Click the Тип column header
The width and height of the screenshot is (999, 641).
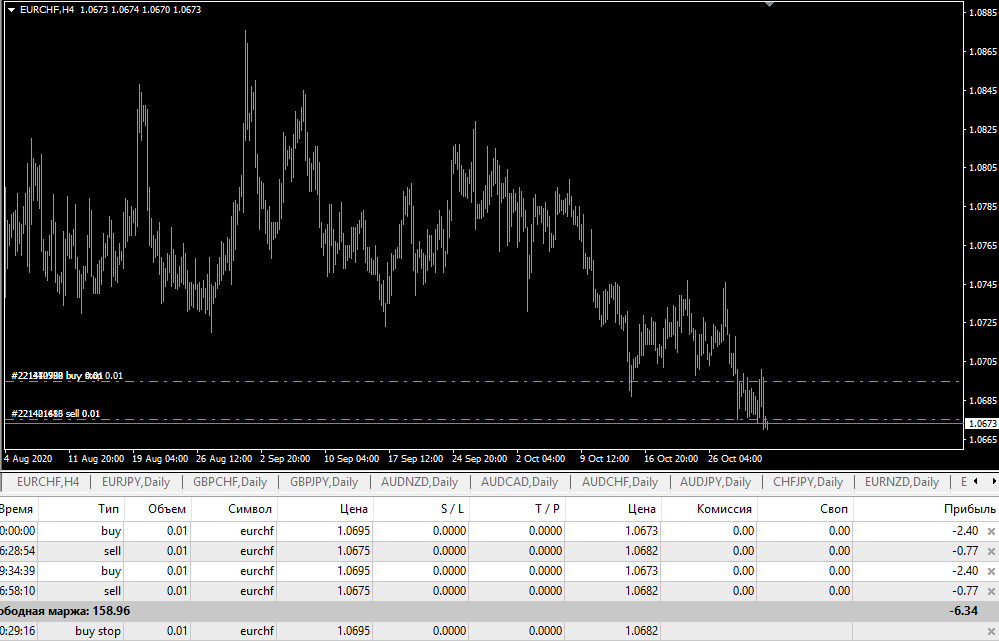[109, 510]
